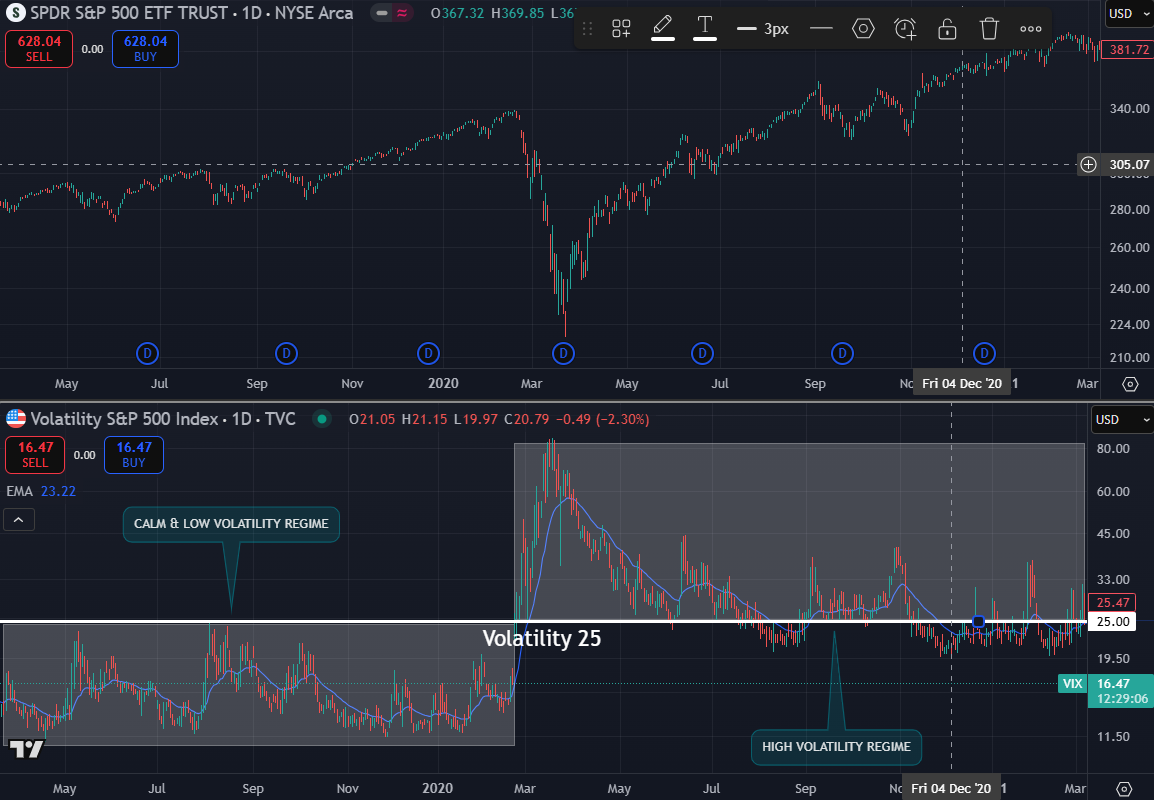Grab the floating toolbar drag handle
The image size is (1154, 800).
(x=587, y=29)
